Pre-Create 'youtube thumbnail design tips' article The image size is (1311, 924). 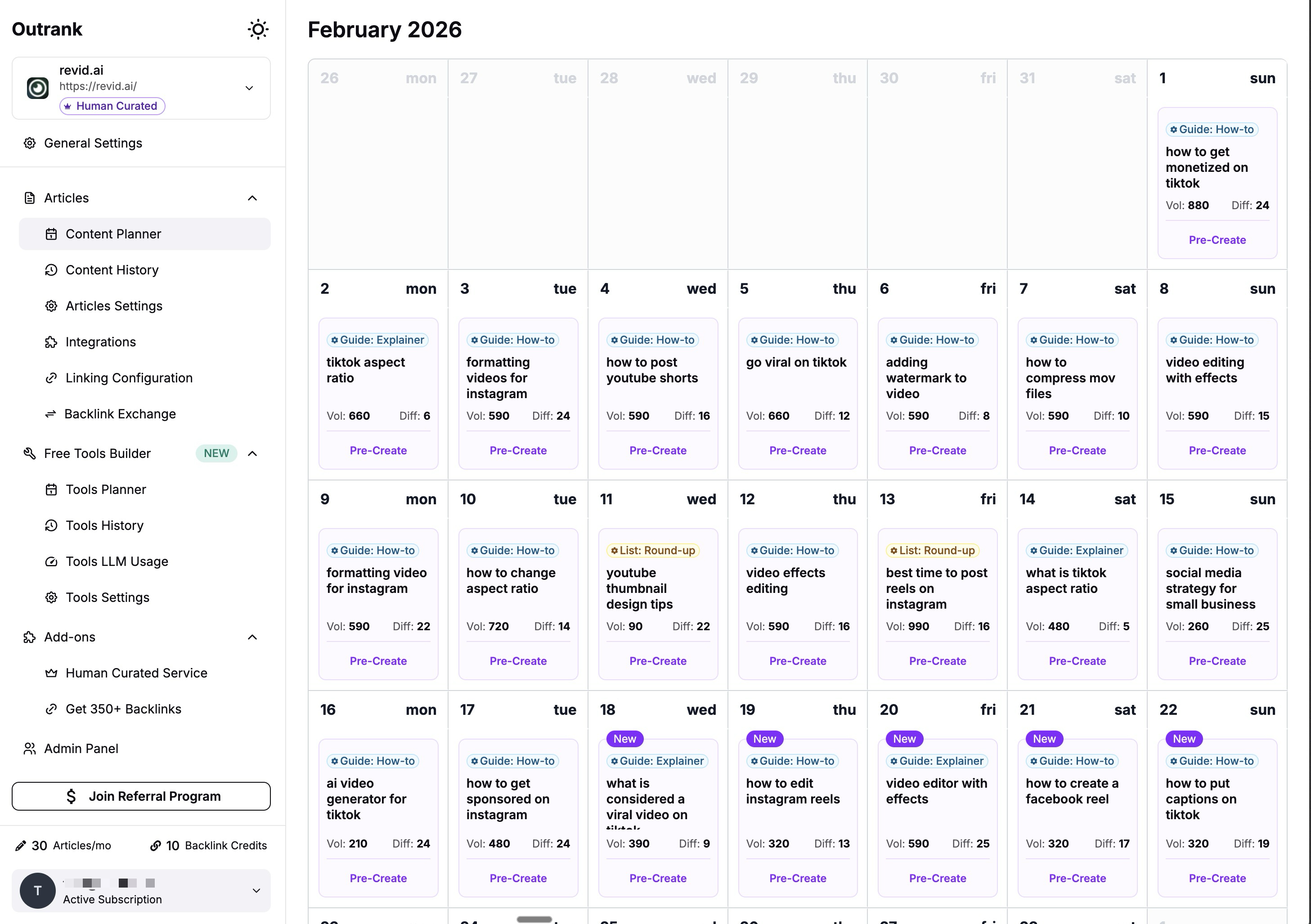click(658, 661)
